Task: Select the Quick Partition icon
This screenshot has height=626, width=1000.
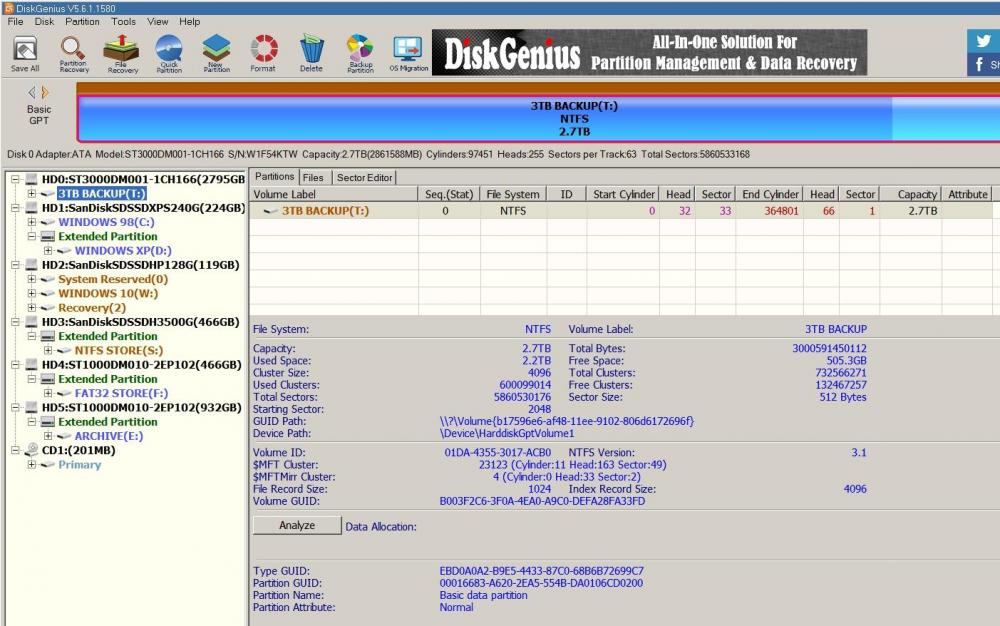Action: click(169, 54)
